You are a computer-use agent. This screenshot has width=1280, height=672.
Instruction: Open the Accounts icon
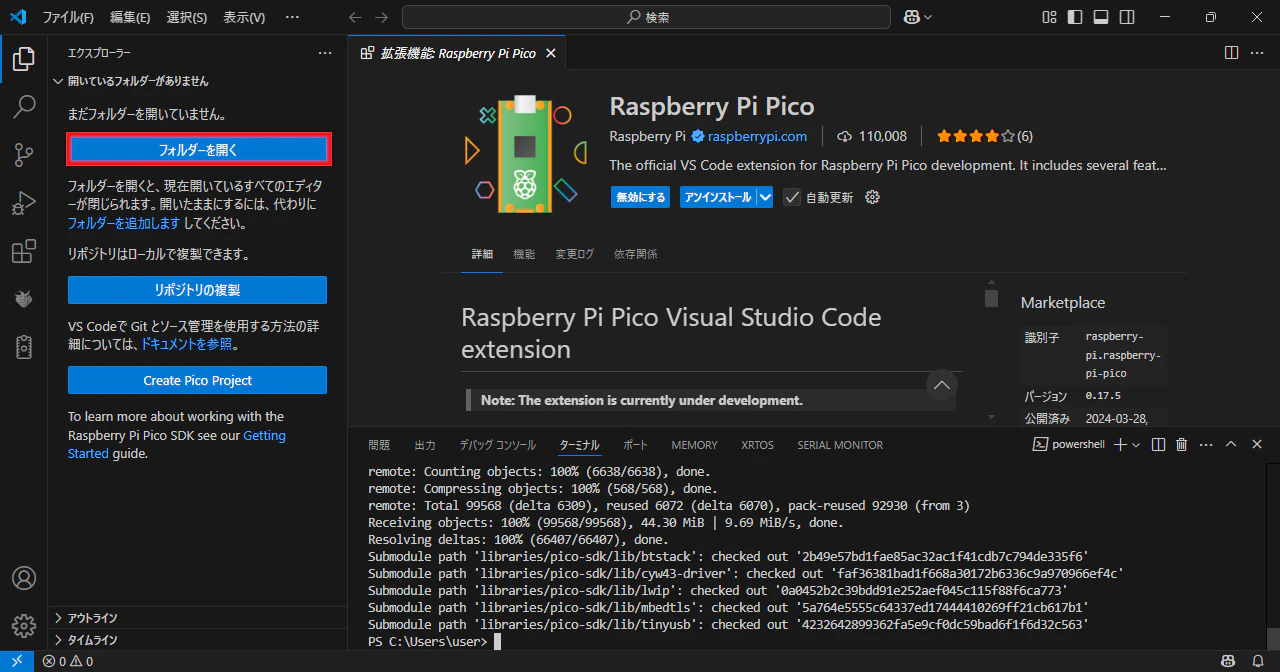[24, 579]
